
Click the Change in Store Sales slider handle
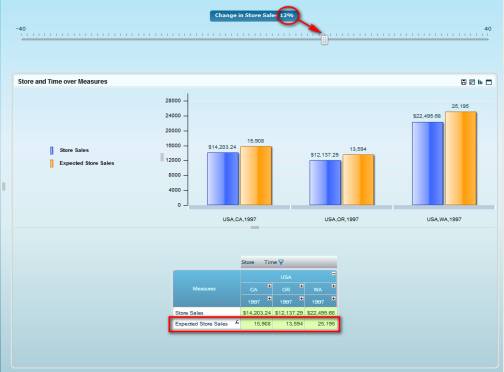(324, 40)
